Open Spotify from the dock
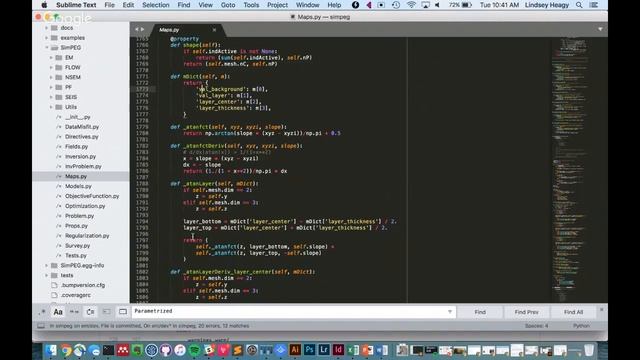 195,350
